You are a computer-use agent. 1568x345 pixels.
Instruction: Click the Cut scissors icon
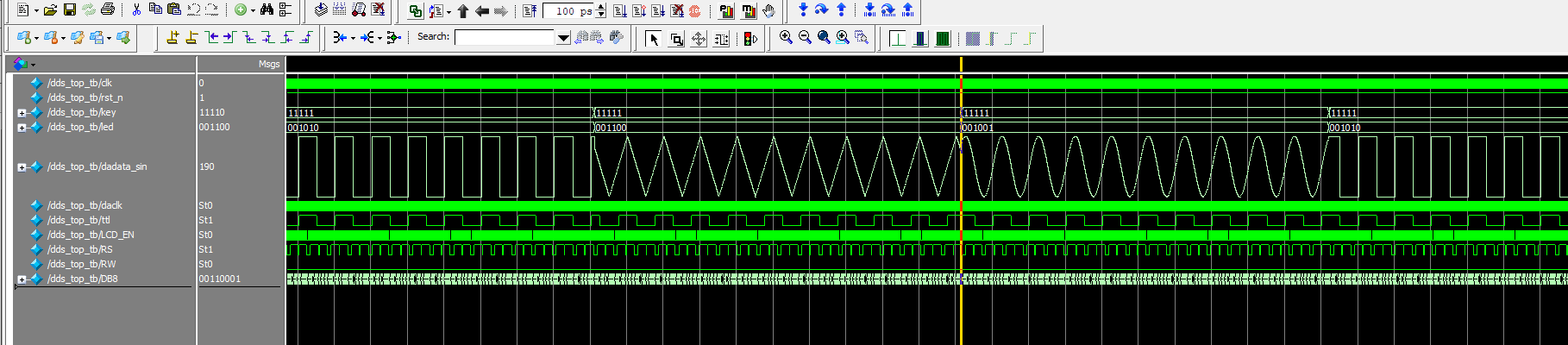[x=136, y=9]
